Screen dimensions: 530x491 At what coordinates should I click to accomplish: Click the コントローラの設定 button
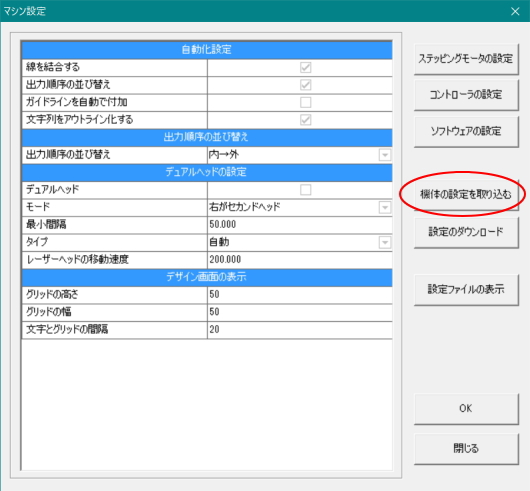pyautogui.click(x=466, y=95)
